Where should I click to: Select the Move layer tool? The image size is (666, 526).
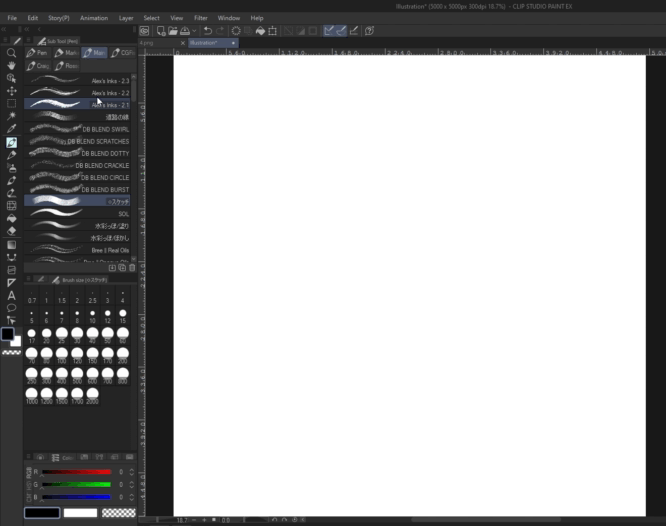click(x=11, y=91)
